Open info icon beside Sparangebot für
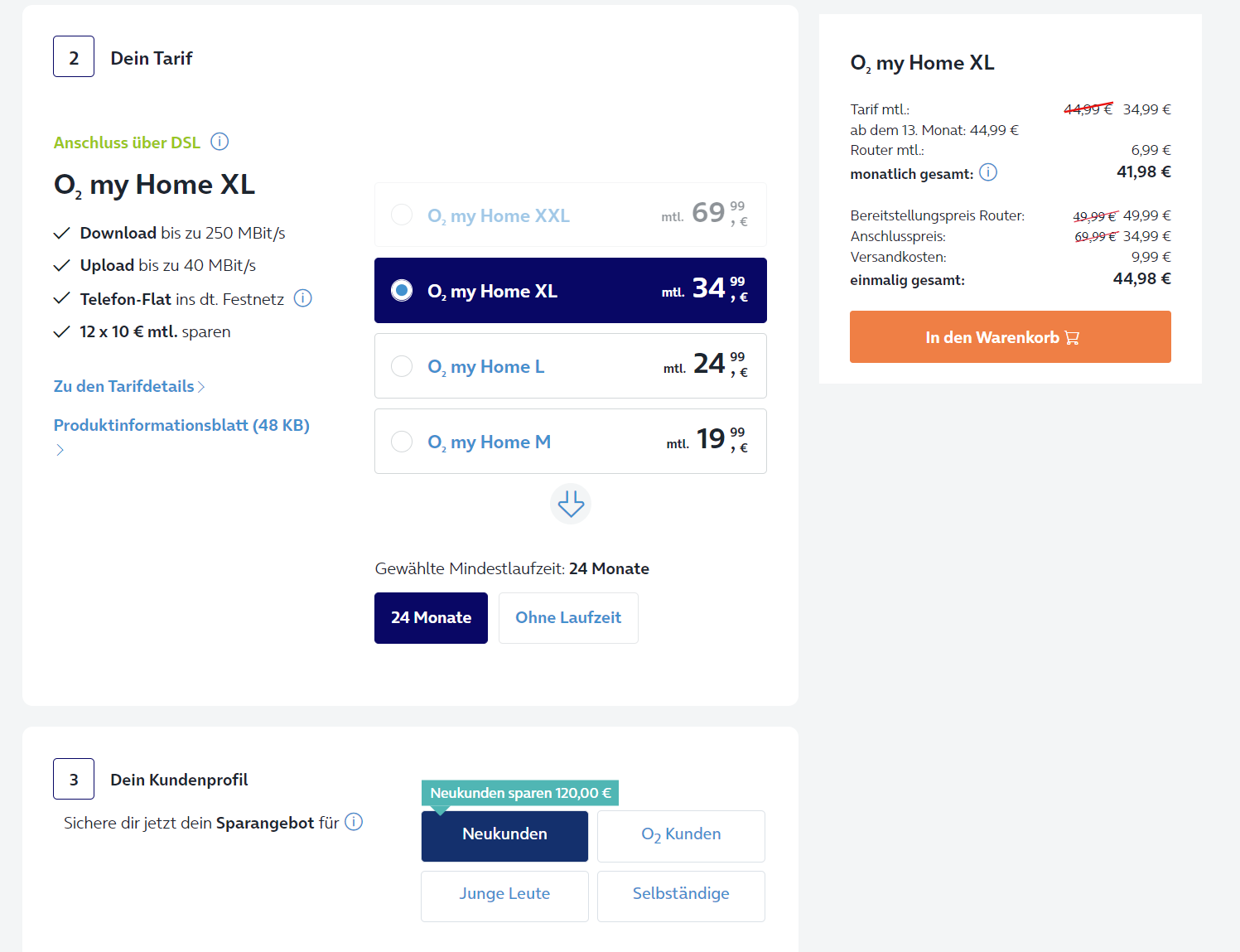1240x952 pixels. [354, 822]
